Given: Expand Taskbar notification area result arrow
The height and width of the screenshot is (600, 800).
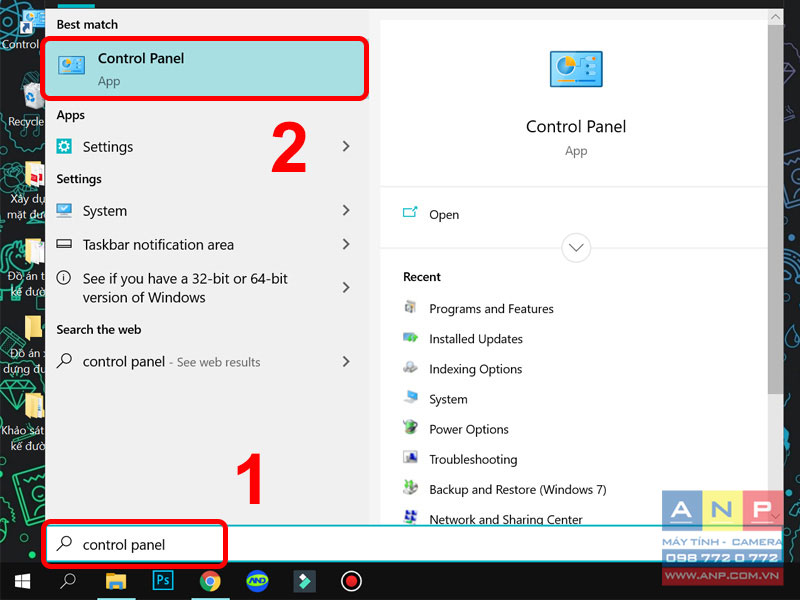Looking at the screenshot, I should (x=346, y=244).
